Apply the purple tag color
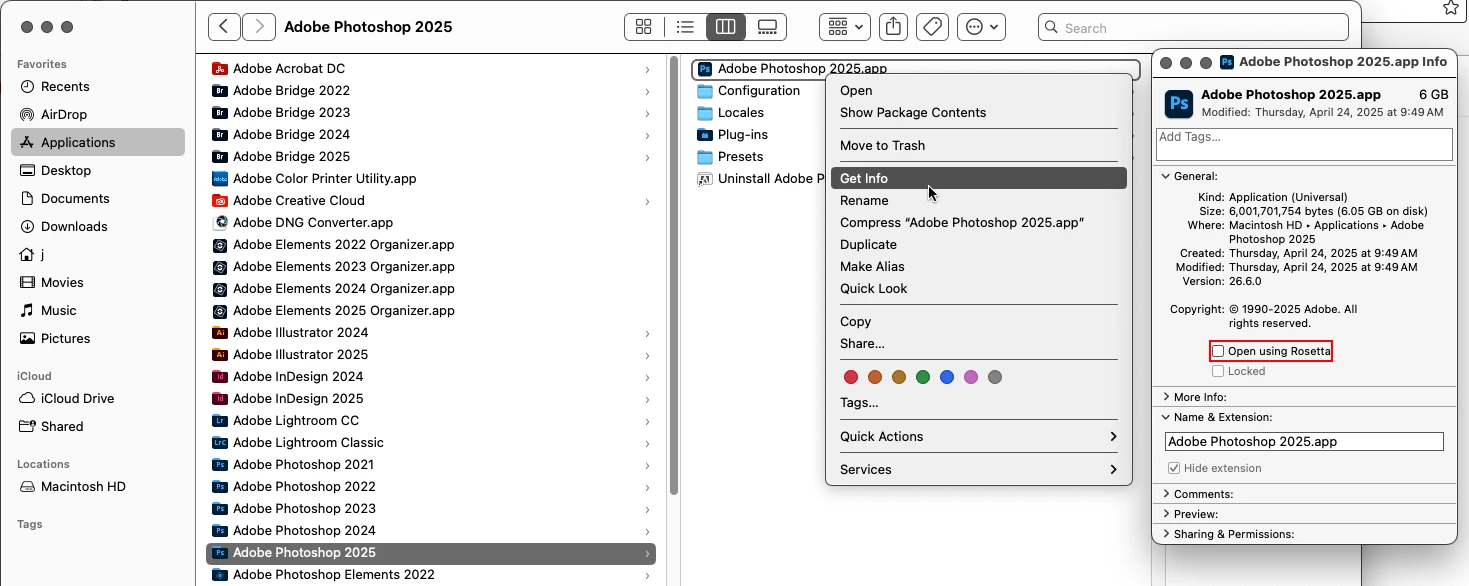 pos(971,377)
